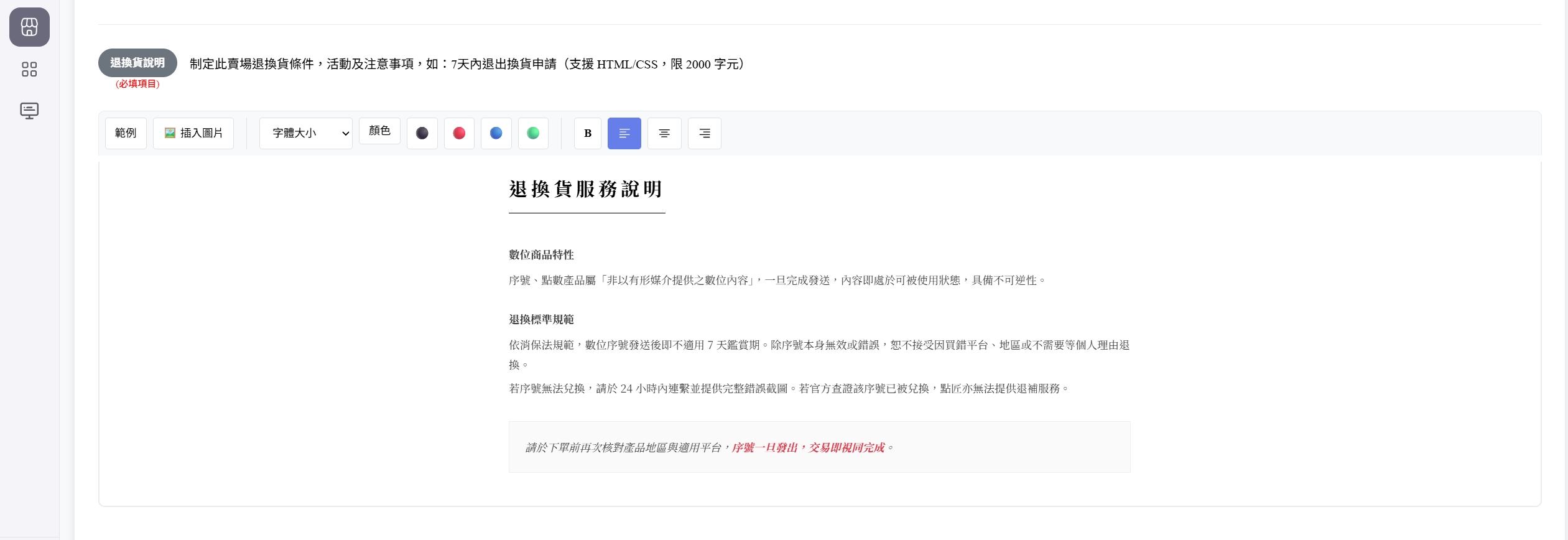1568x540 pixels.
Task: Click paragraph starting 序號、點數產品屬
Action: [x=777, y=281]
